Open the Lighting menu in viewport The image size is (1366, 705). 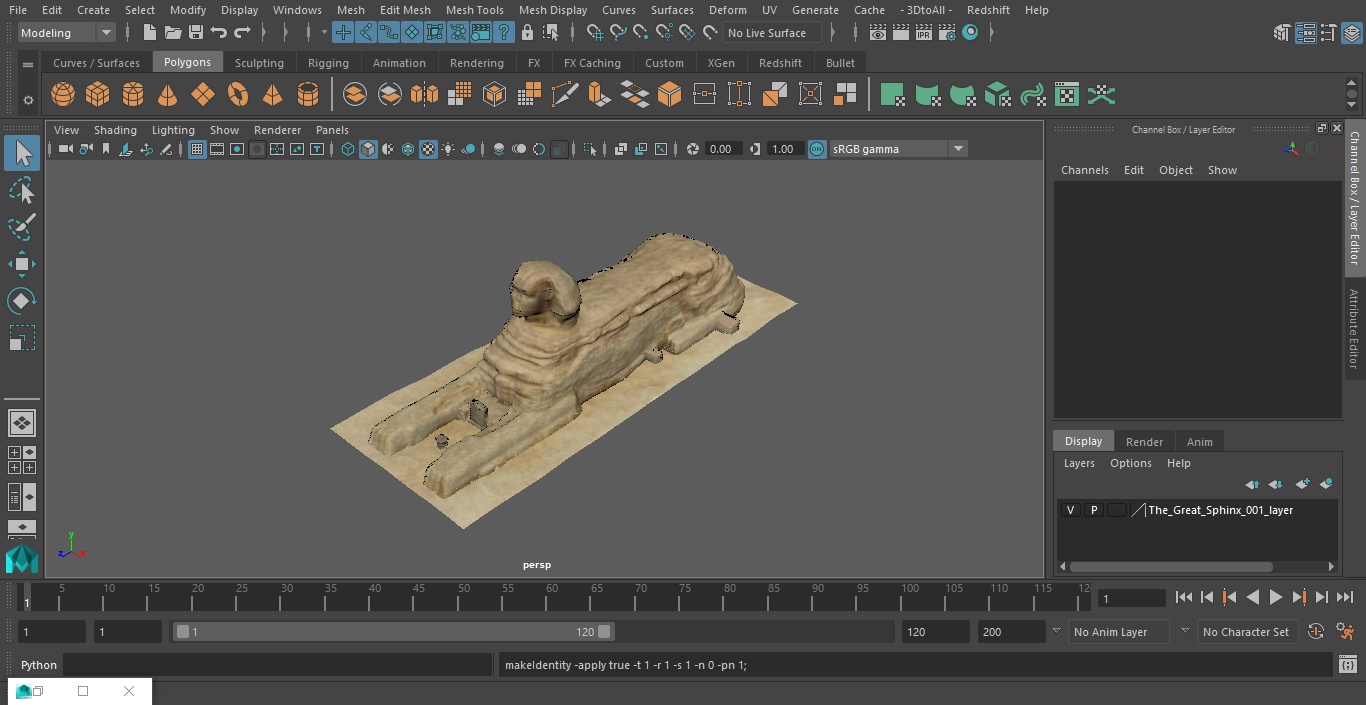pos(173,130)
